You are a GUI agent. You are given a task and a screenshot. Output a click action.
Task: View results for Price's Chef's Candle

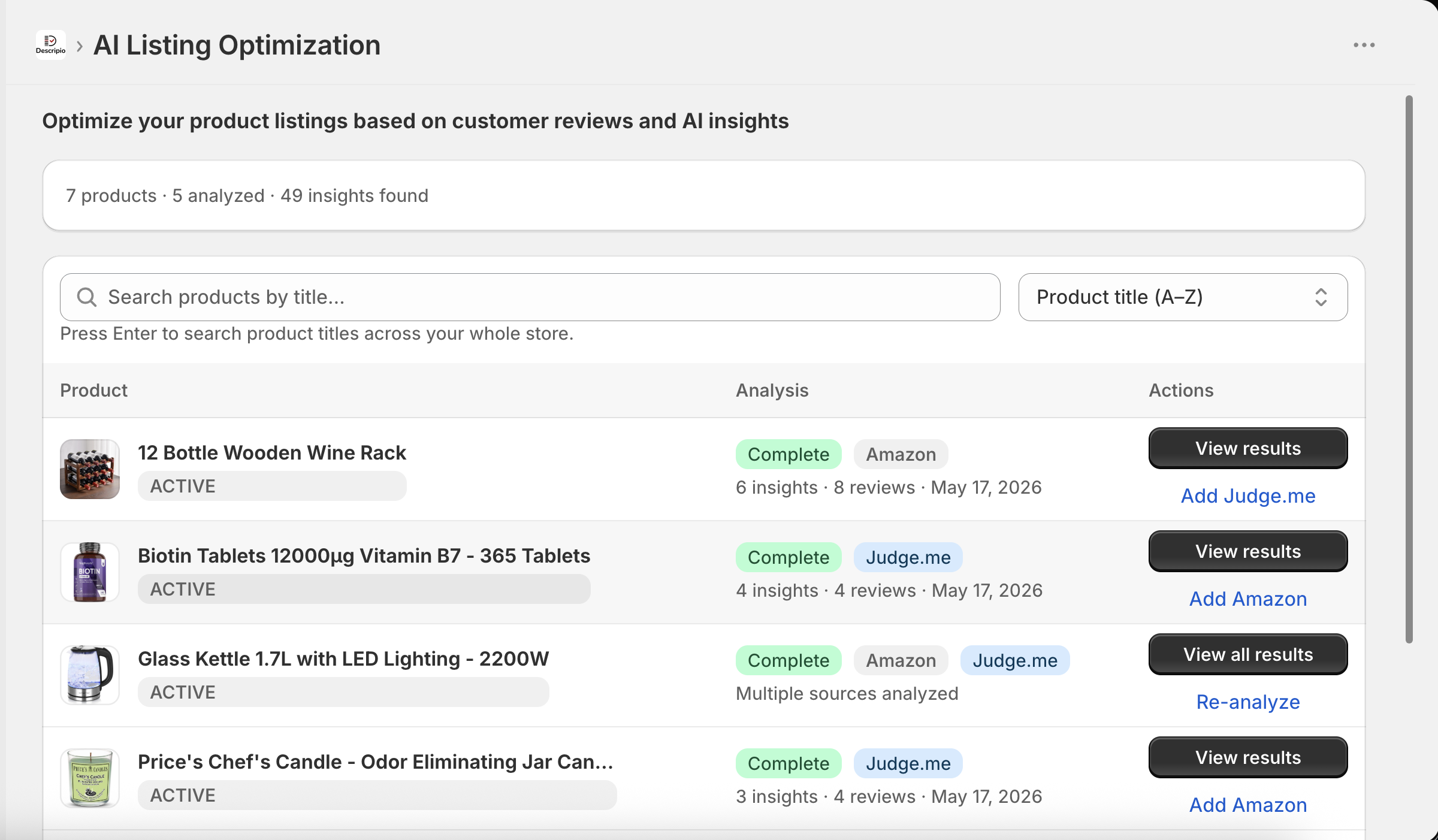[x=1248, y=757]
